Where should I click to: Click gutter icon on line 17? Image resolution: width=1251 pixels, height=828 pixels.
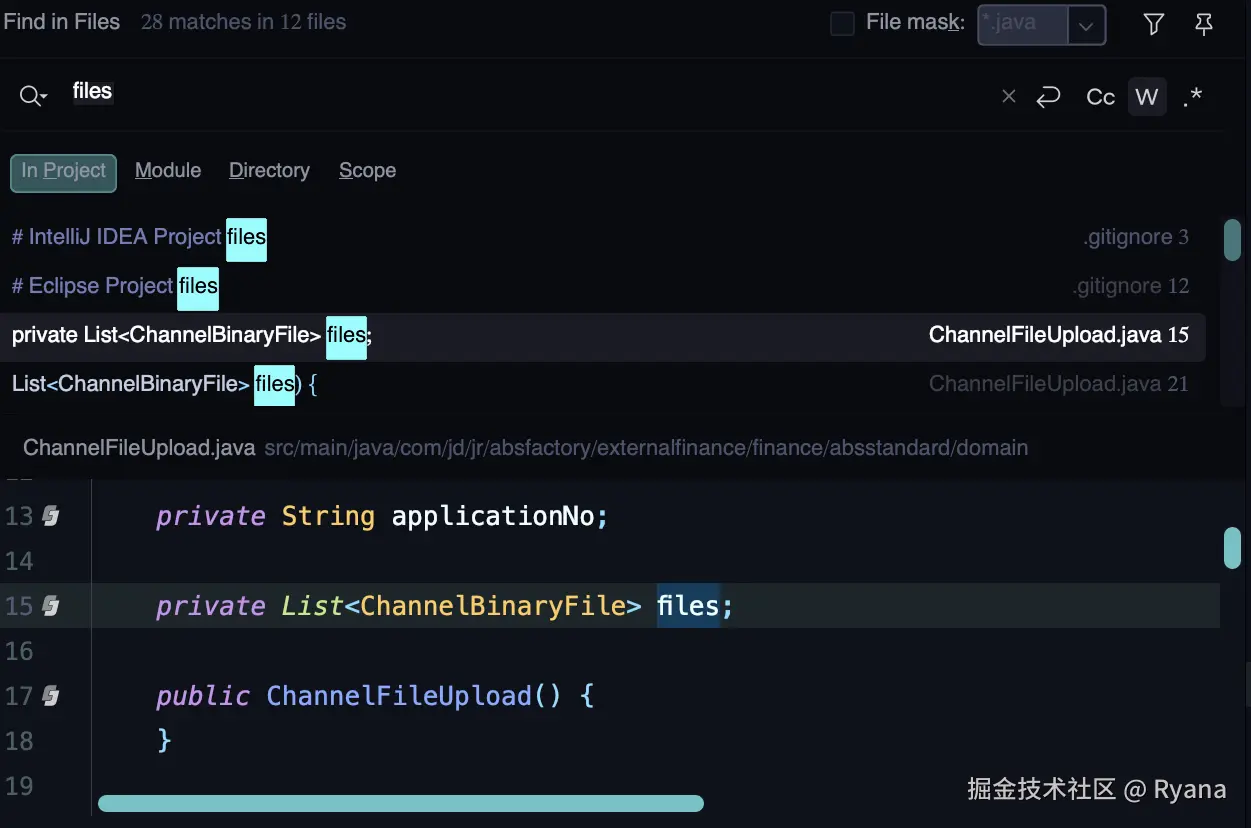pos(51,696)
